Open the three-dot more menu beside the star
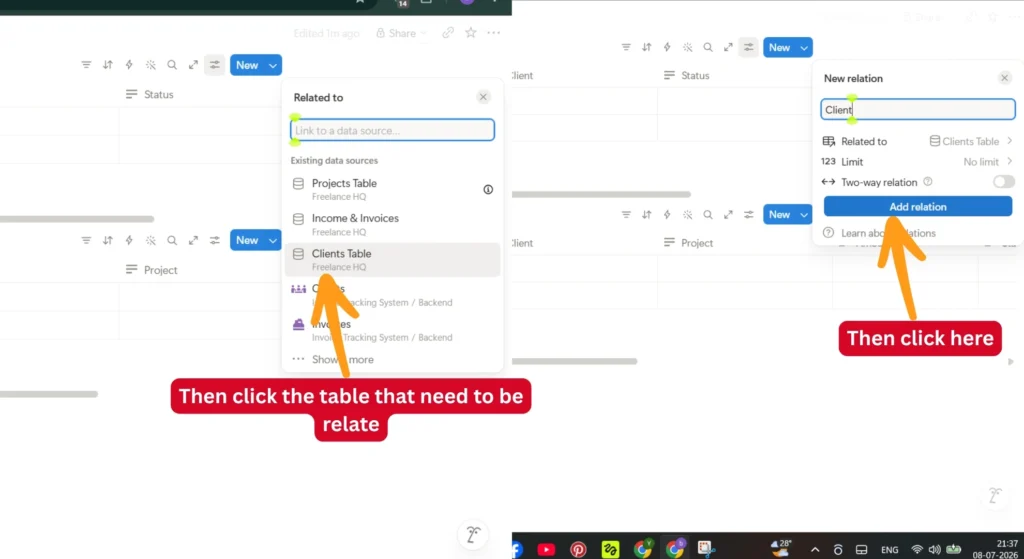The height and width of the screenshot is (559, 1024). (x=493, y=33)
